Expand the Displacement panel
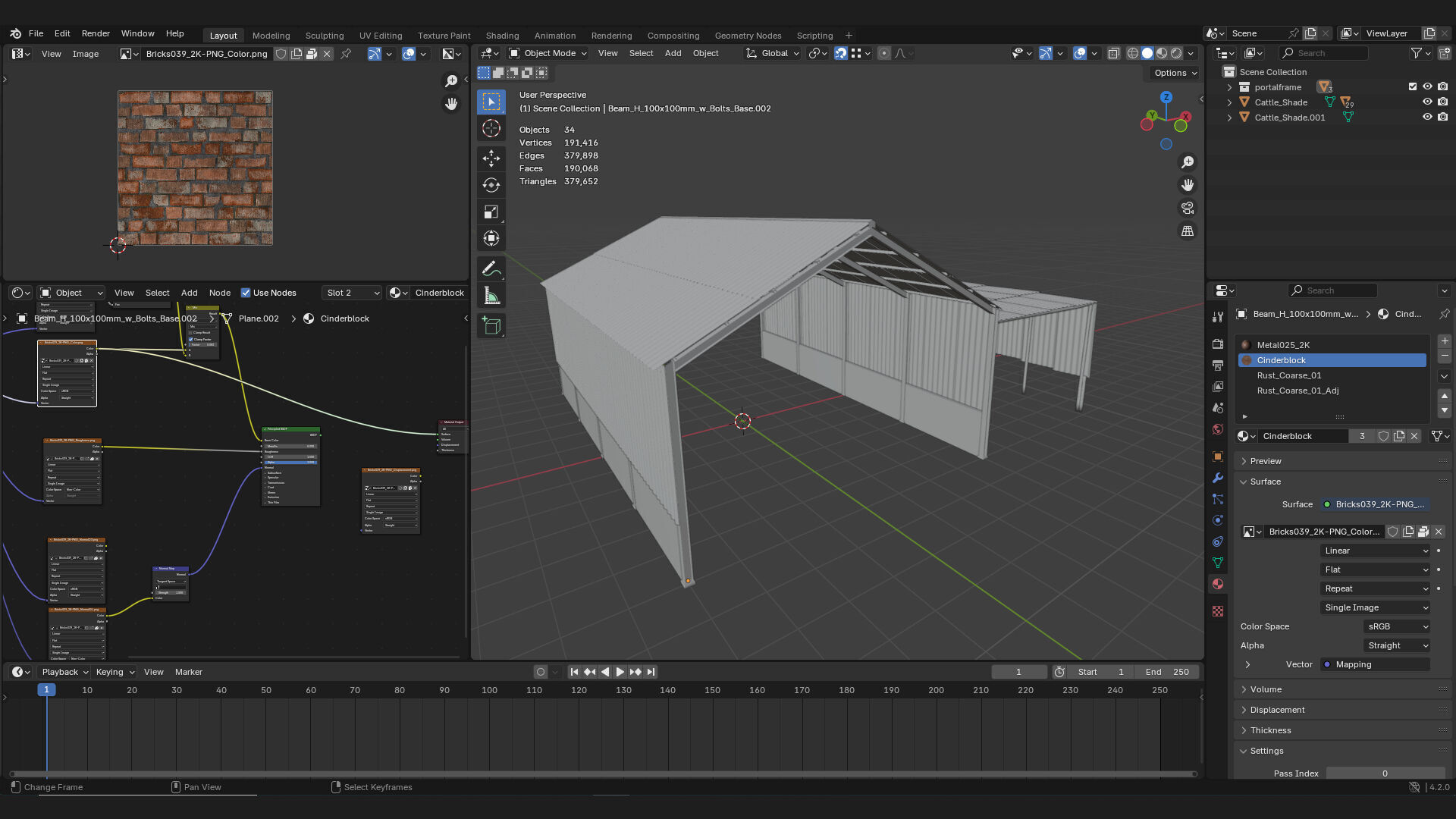The image size is (1456, 819). point(1277,710)
